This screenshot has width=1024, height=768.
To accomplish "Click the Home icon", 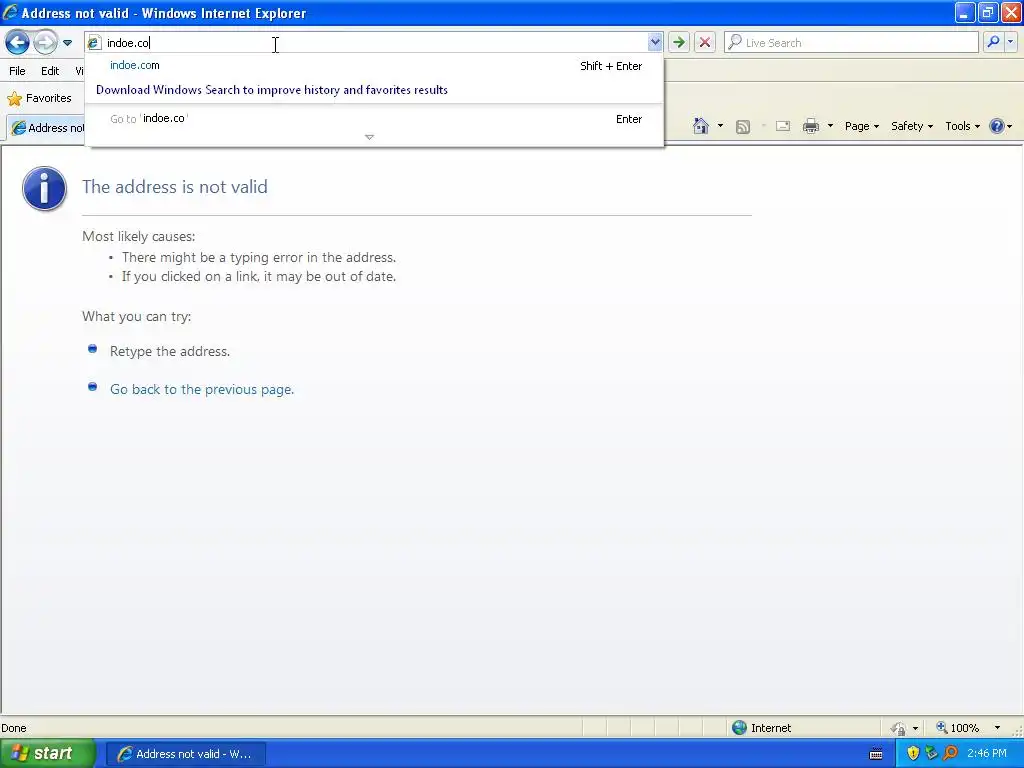I will [x=701, y=126].
